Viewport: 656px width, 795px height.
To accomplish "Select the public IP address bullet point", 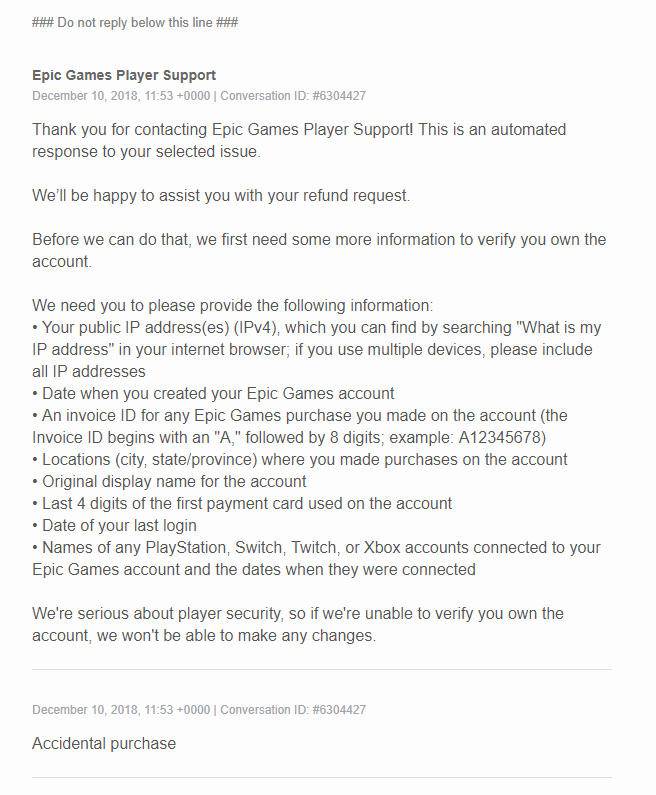I will point(316,349).
